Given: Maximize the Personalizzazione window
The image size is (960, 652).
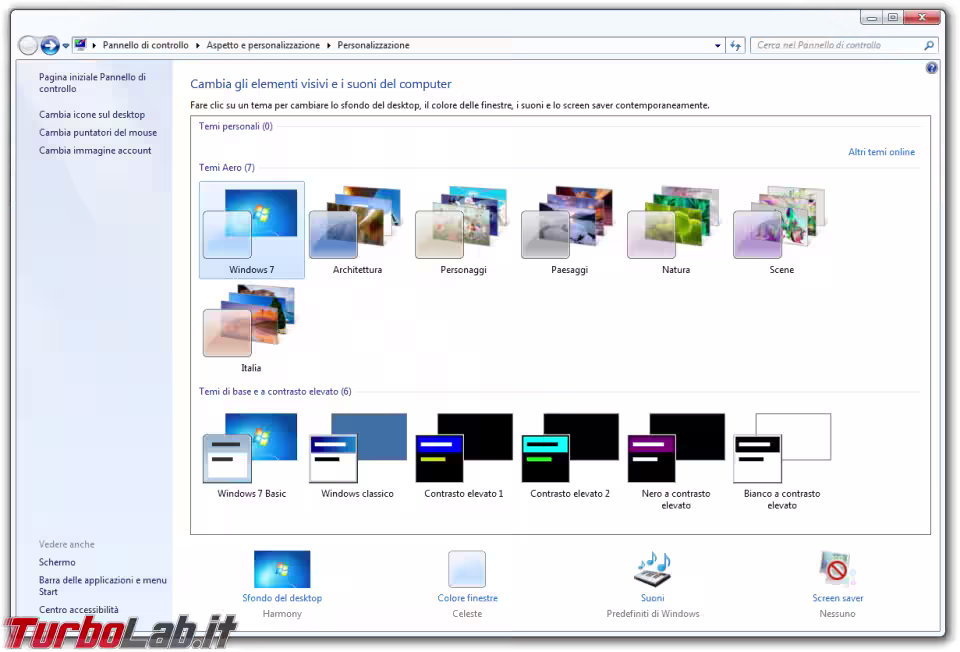Looking at the screenshot, I should [x=892, y=18].
